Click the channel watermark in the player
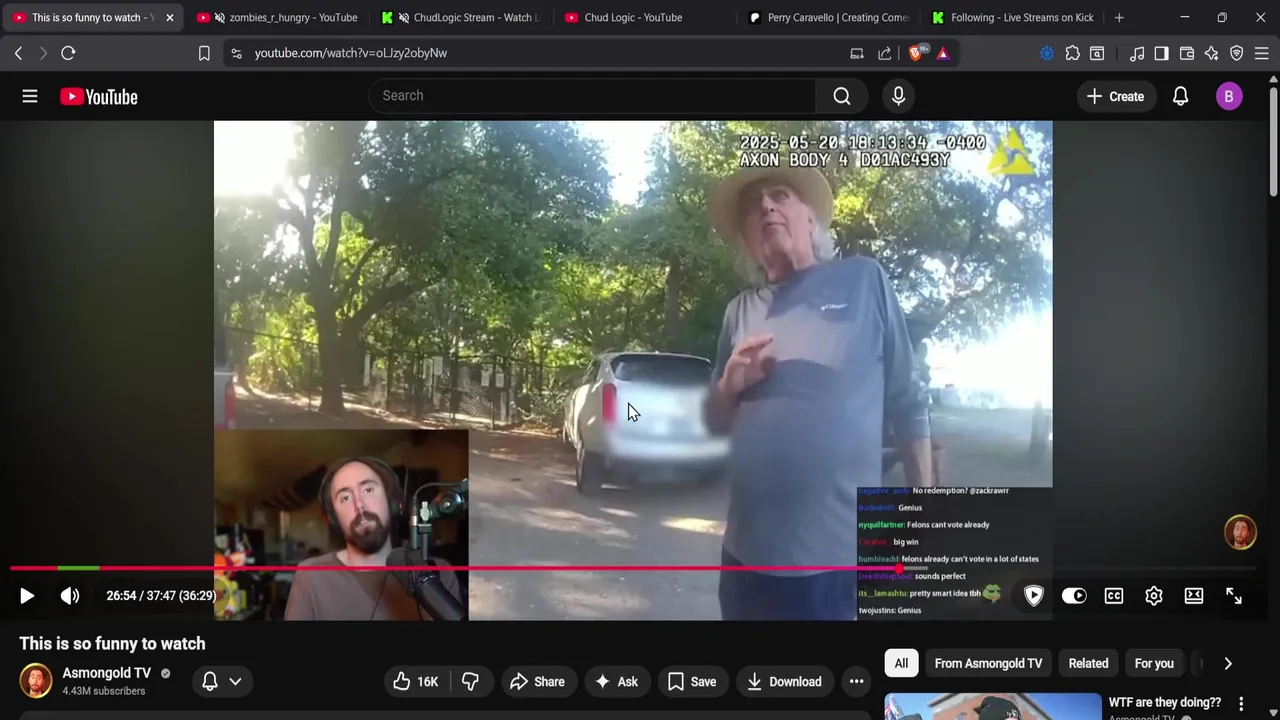The image size is (1280, 720). click(x=1240, y=532)
